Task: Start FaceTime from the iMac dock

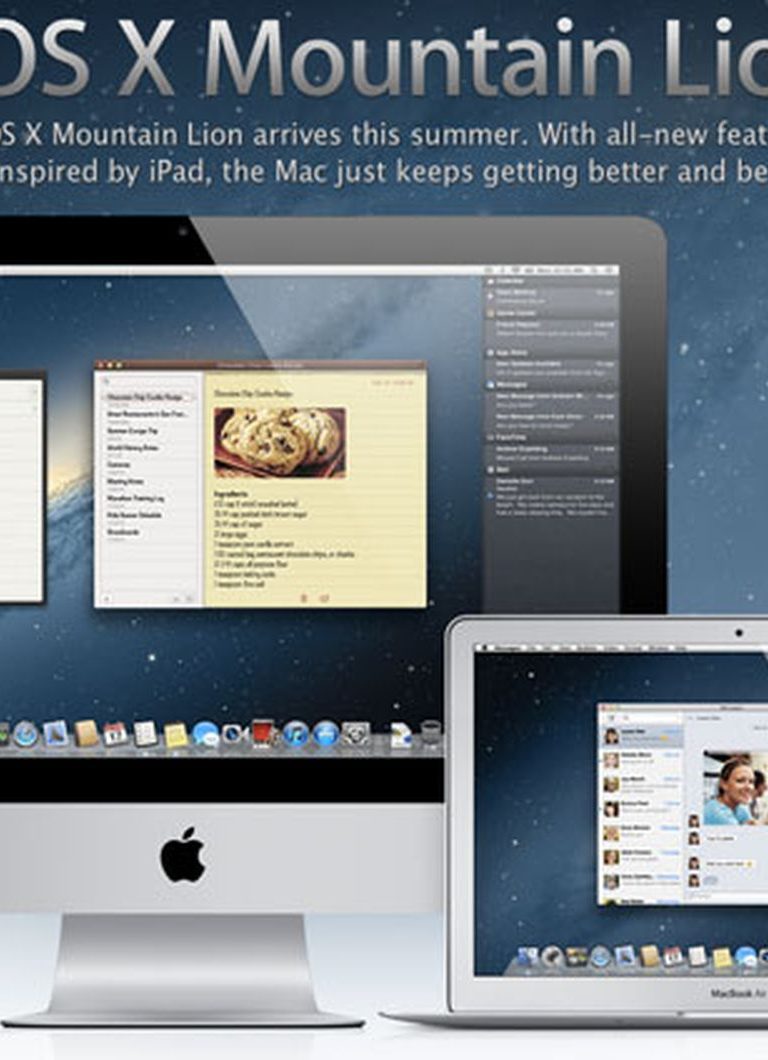Action: (234, 733)
